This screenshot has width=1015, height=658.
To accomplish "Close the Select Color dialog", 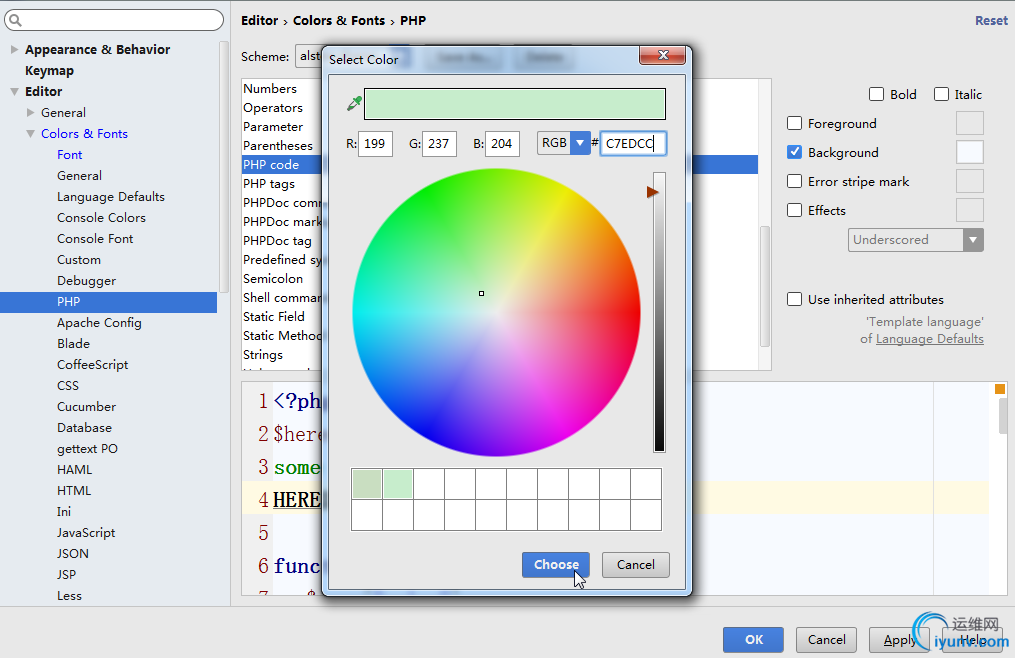I will pyautogui.click(x=662, y=56).
